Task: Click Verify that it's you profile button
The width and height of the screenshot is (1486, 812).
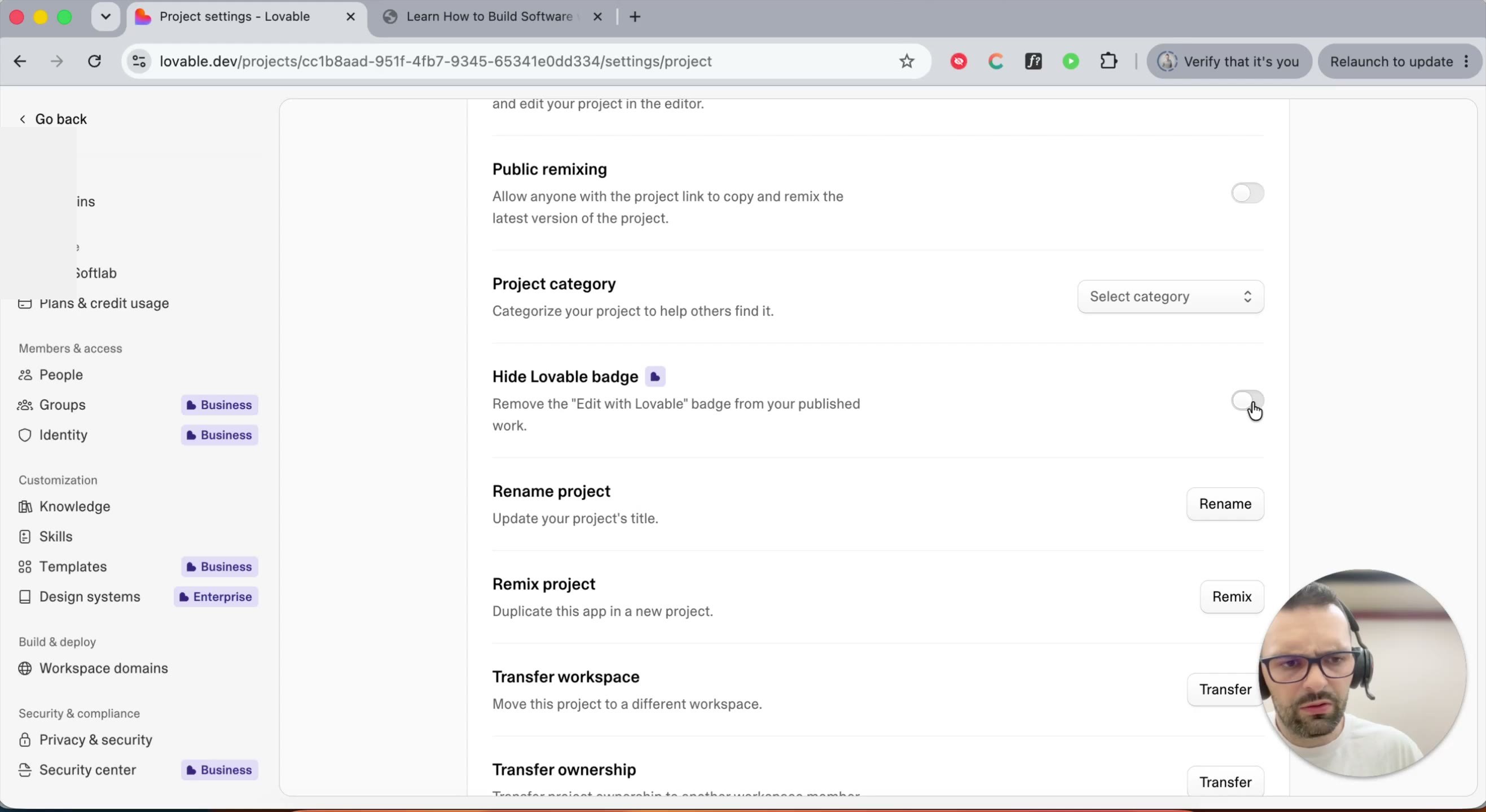Action: (x=1229, y=61)
